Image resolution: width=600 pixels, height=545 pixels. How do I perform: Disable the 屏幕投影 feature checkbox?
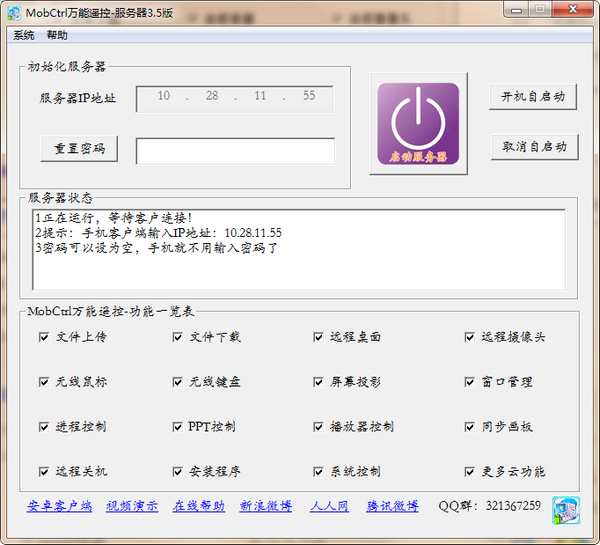318,382
